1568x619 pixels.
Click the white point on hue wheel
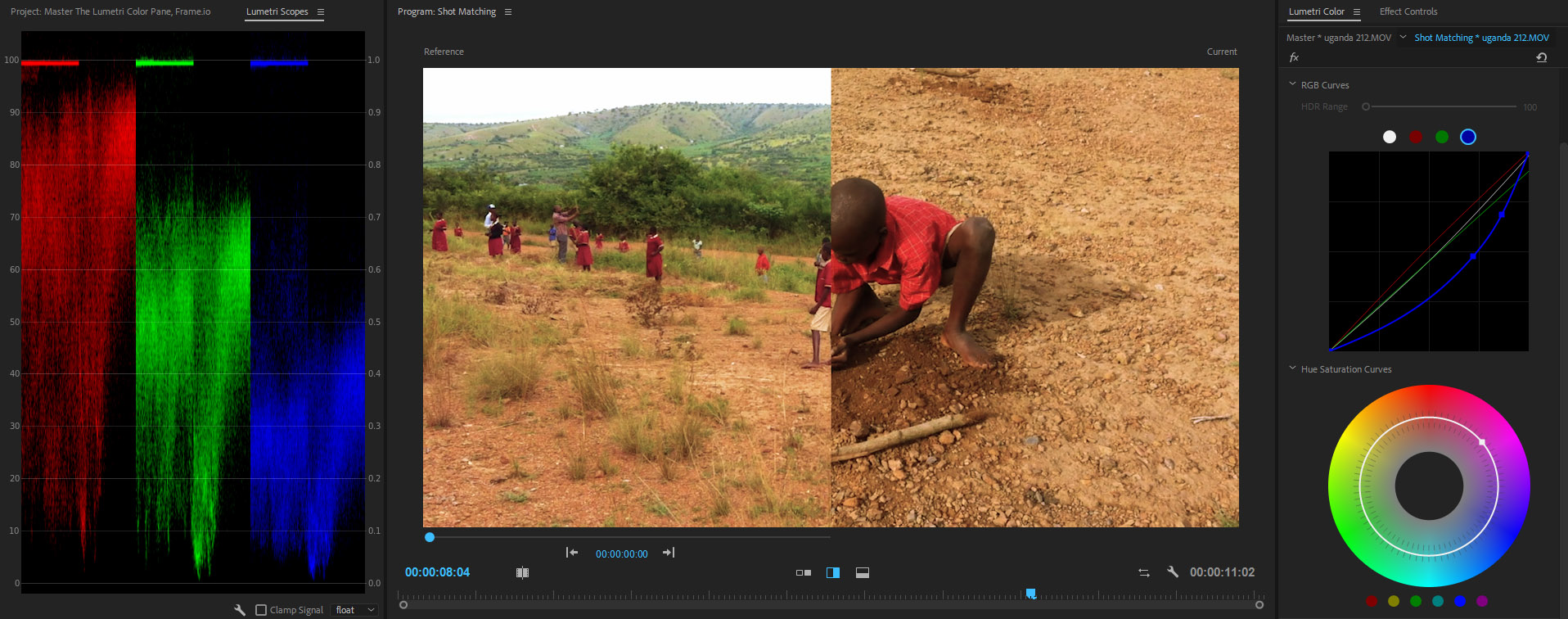pos(1482,442)
